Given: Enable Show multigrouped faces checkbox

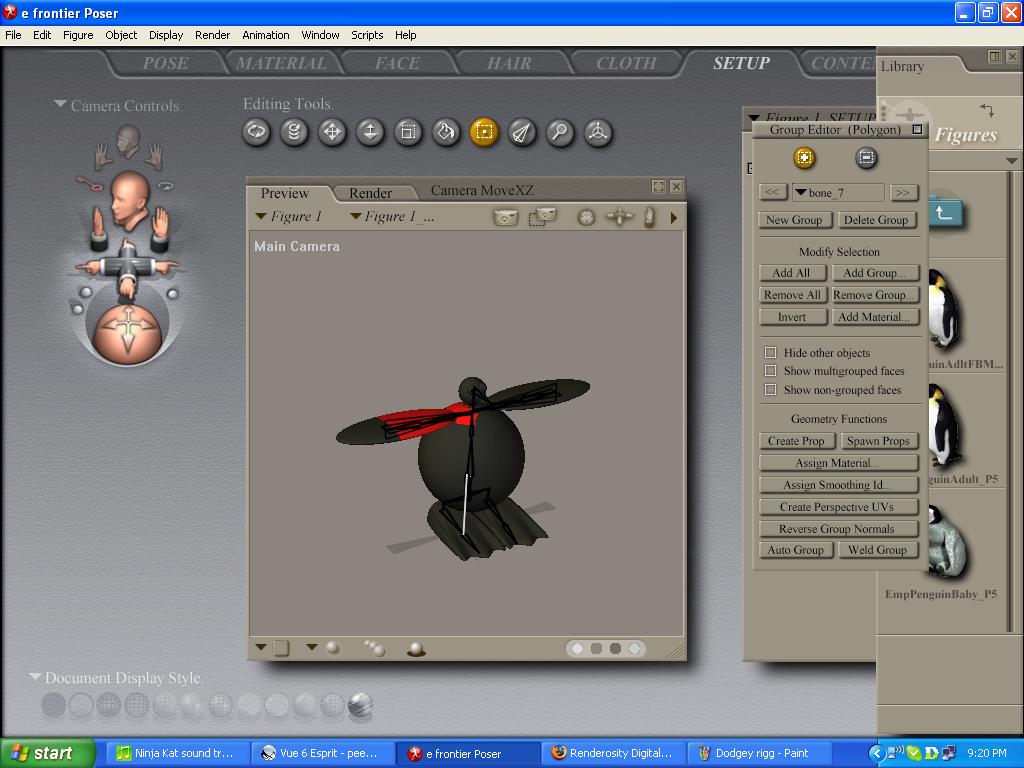Looking at the screenshot, I should pyautogui.click(x=771, y=371).
